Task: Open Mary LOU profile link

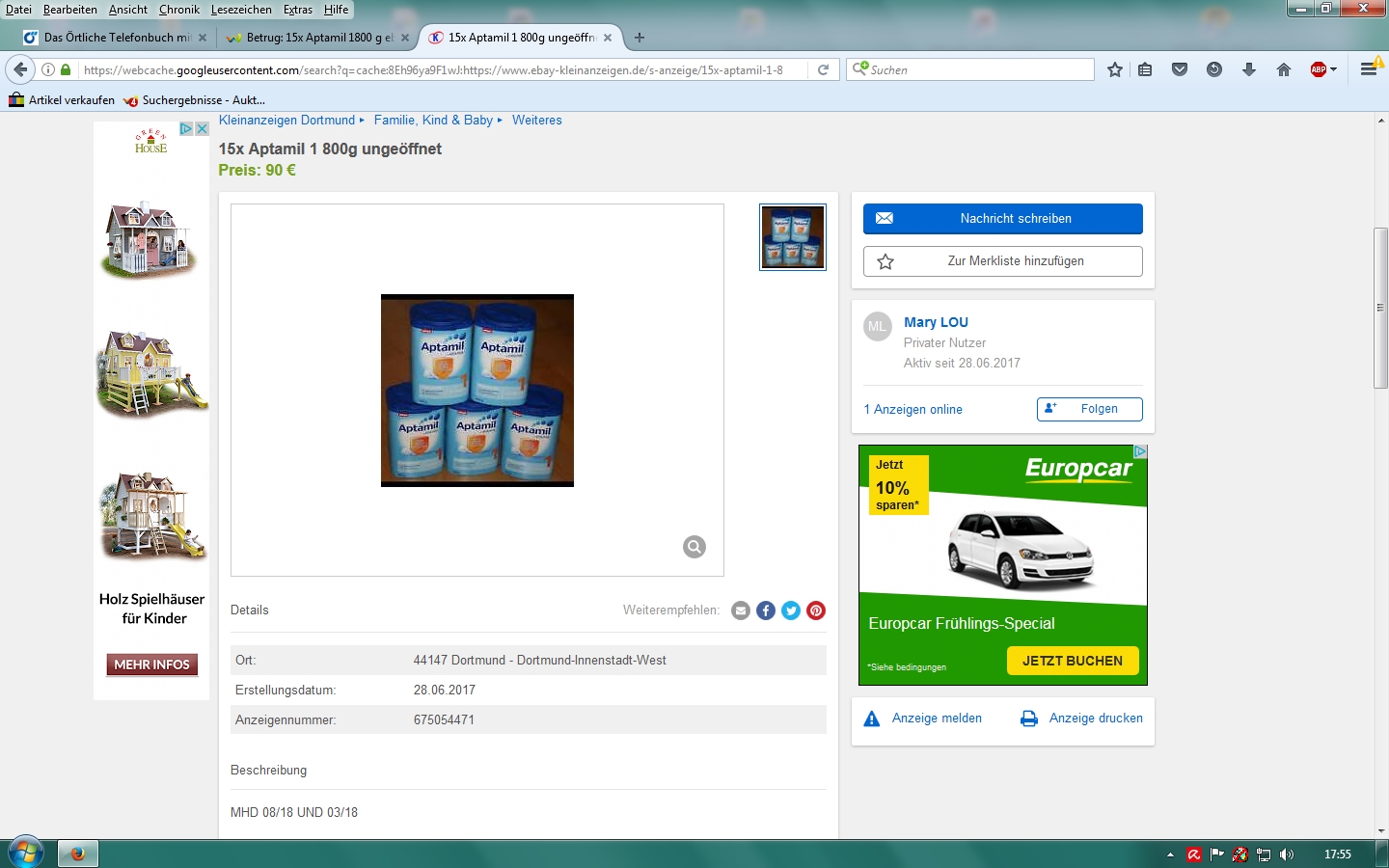Action: [936, 322]
